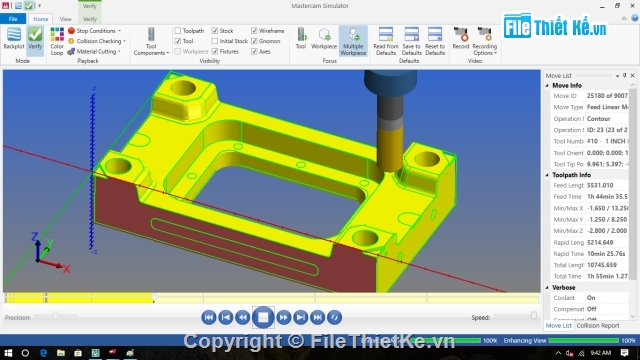
Task: Click Reset to Defaults
Action: [435, 41]
